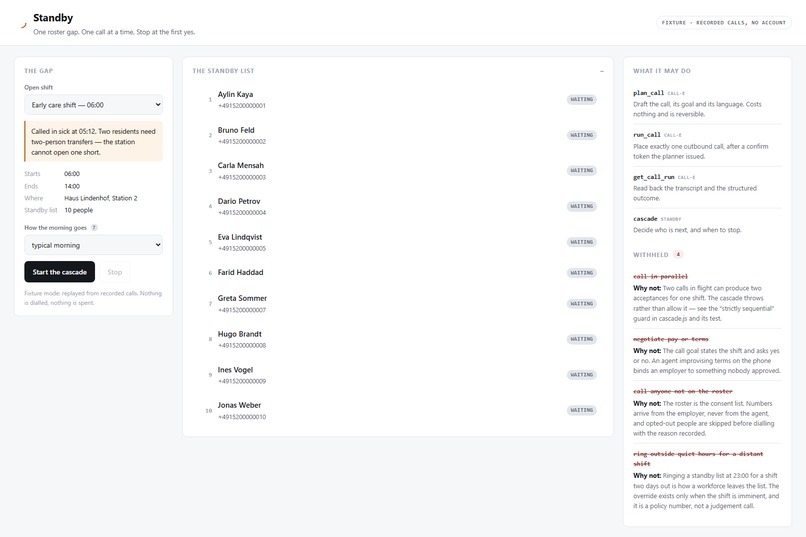The image size is (806, 537).
Task: Click the struck-through call-anyone-not-on-the-roster entry
Action: click(683, 392)
